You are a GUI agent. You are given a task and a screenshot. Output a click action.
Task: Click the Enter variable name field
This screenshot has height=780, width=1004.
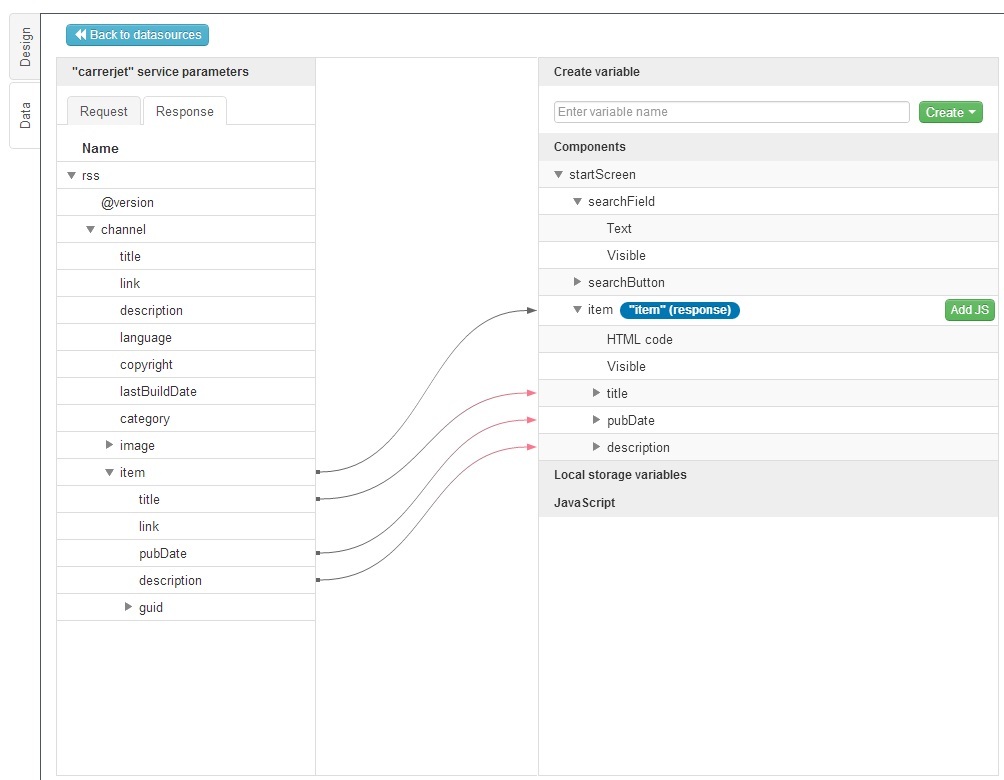731,112
